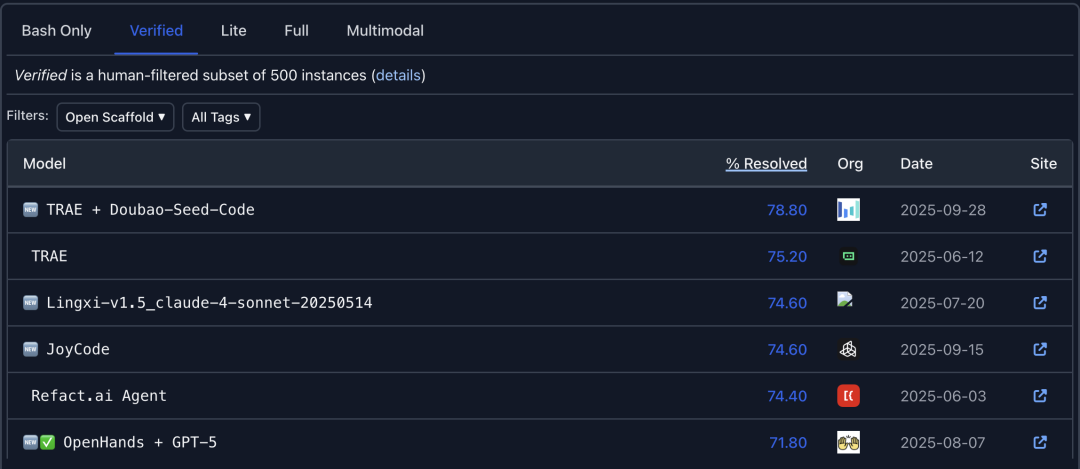Click the Doubao-Seed-Code org bar-chart logo
The width and height of the screenshot is (1080, 469).
(x=848, y=210)
